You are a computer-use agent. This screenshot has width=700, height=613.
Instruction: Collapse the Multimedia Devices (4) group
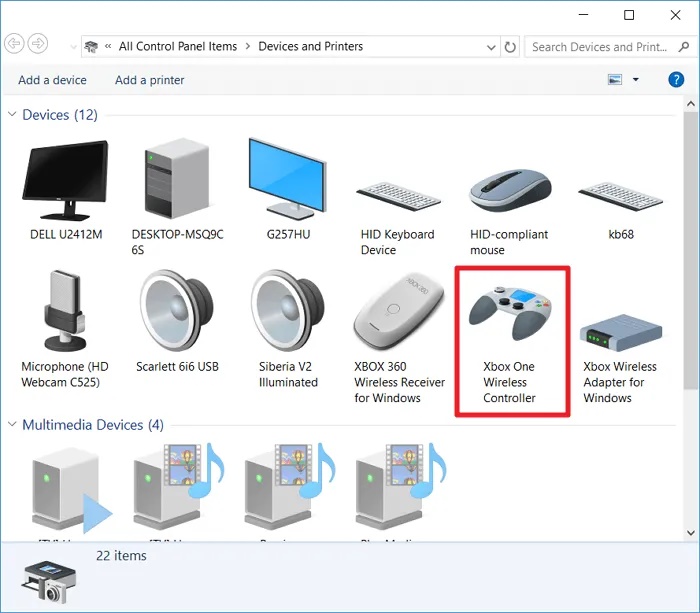click(x=12, y=424)
